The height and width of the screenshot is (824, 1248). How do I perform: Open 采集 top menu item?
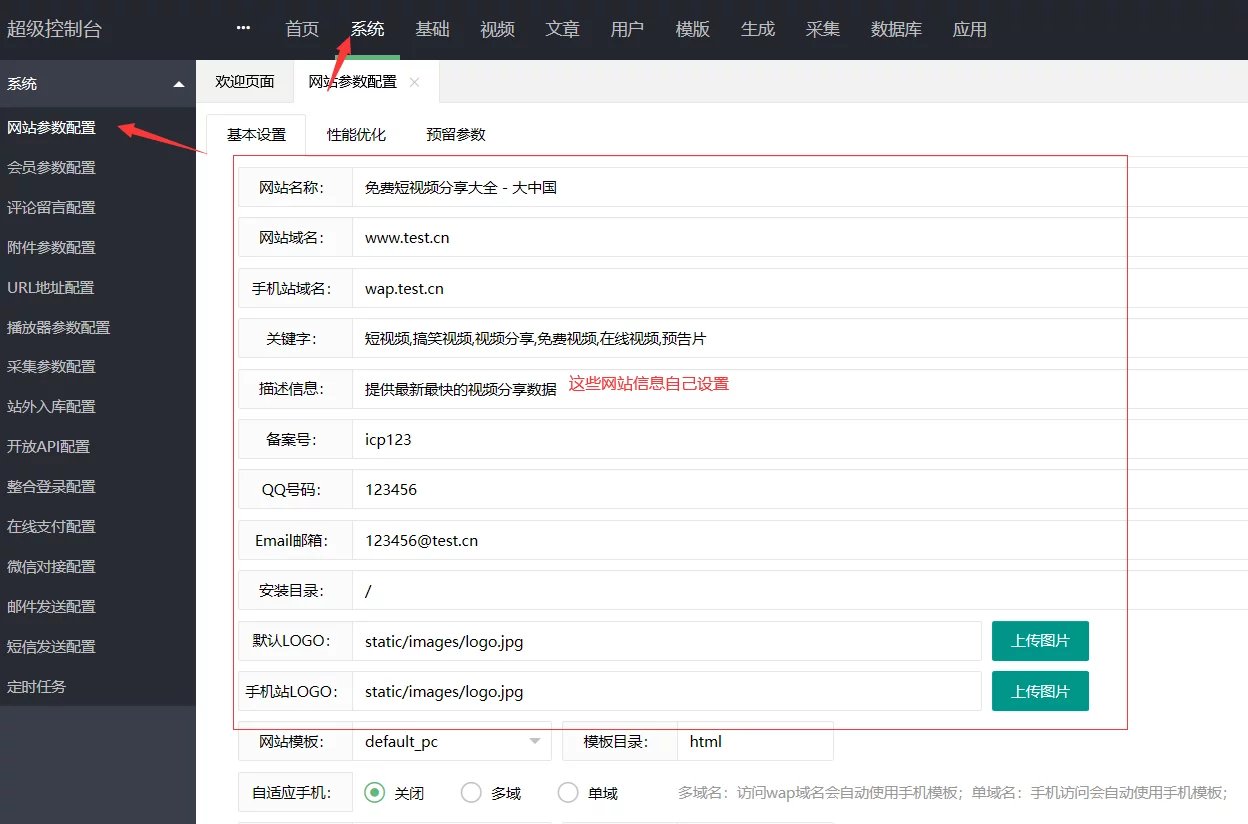(x=822, y=29)
